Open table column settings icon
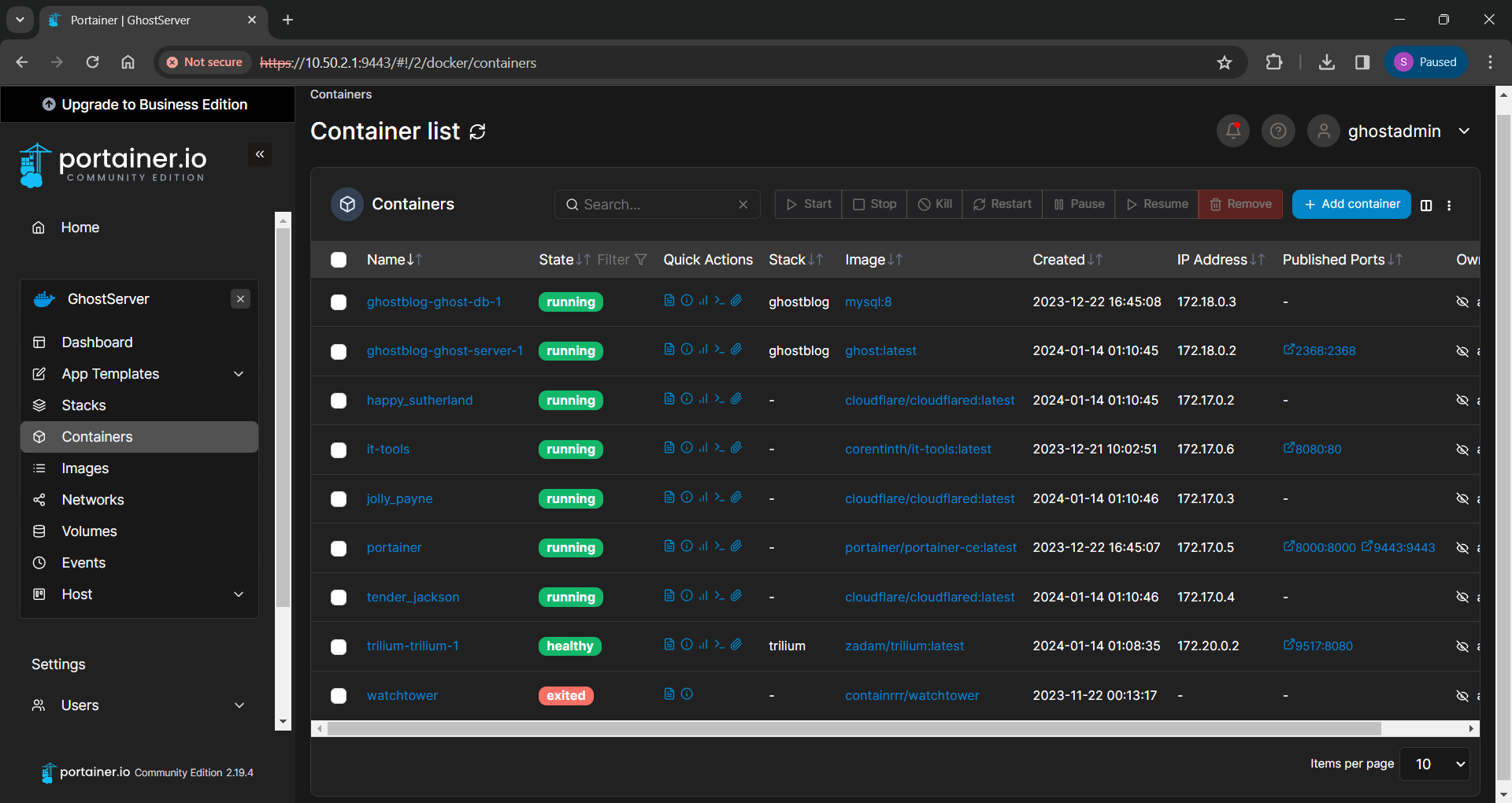Screen dimensions: 1512x803 (1426, 205)
